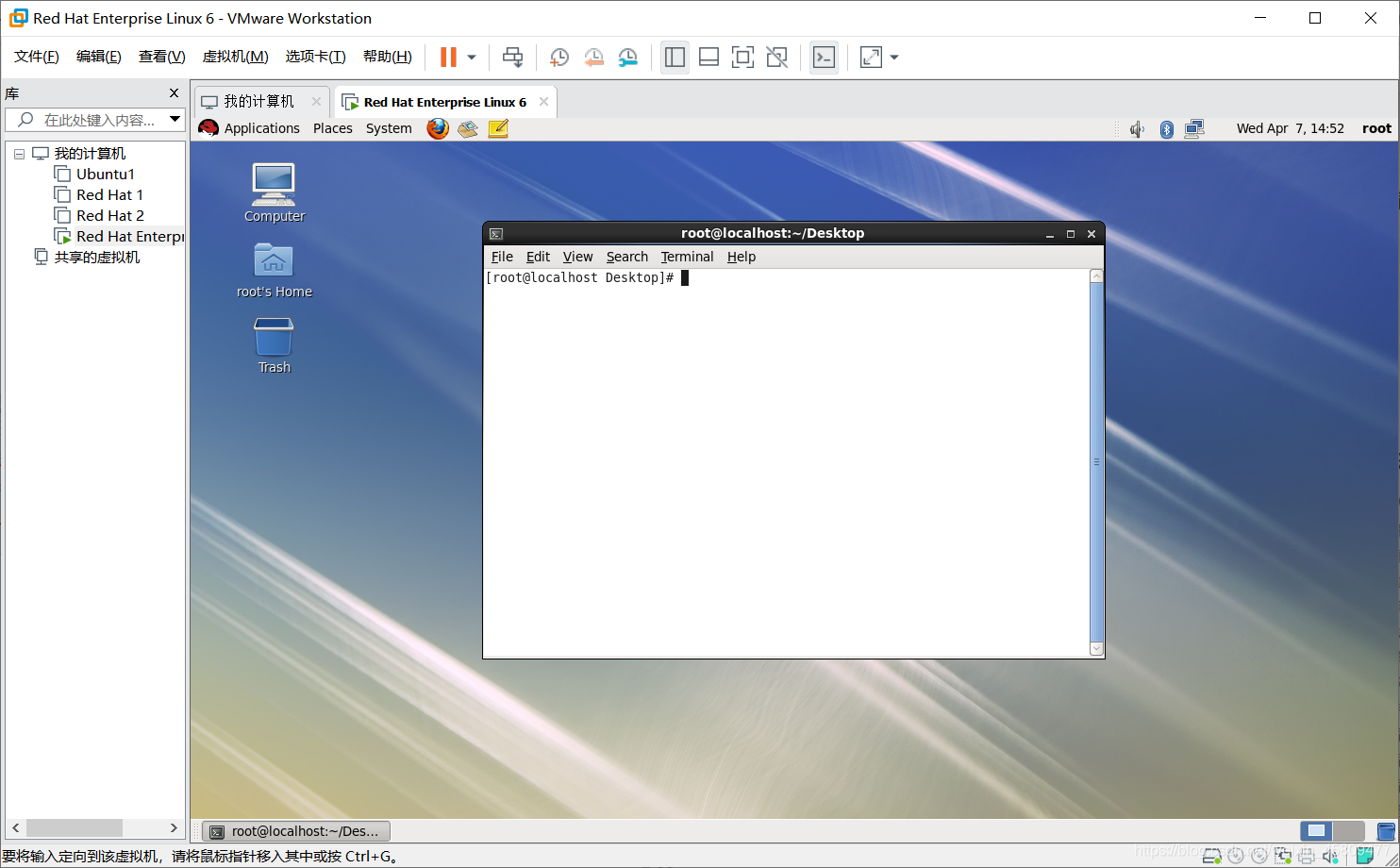This screenshot has height=868, width=1400.
Task: Click the GNOME volume speaker icon
Action: [1137, 129]
